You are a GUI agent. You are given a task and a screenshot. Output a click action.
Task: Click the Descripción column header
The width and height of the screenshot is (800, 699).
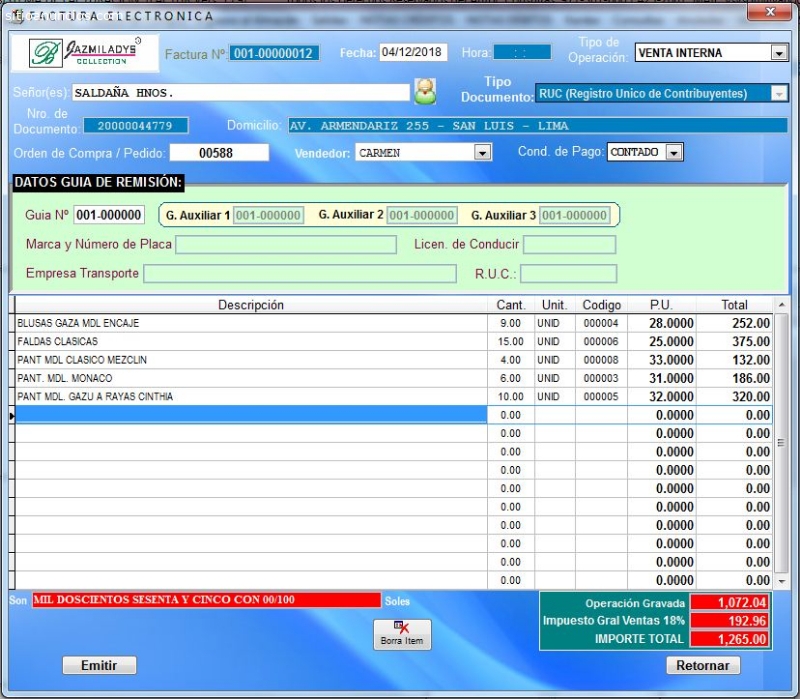click(x=251, y=305)
